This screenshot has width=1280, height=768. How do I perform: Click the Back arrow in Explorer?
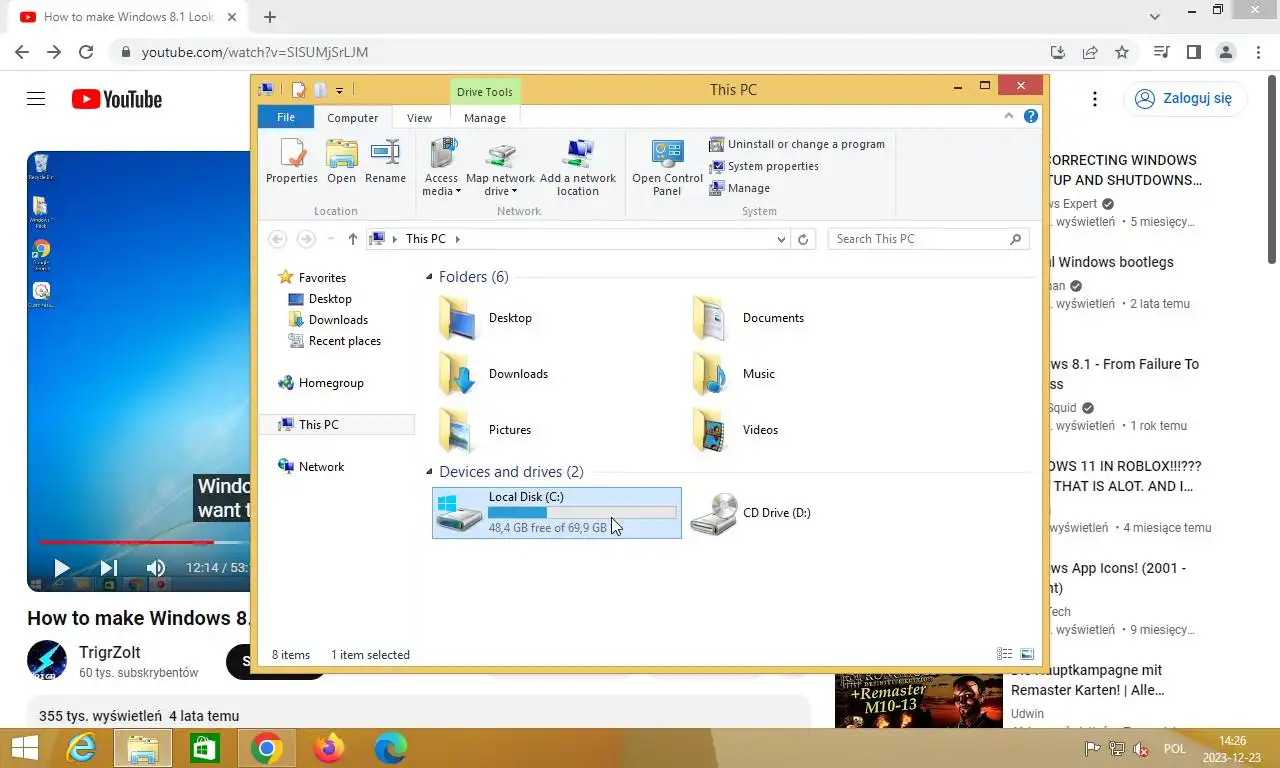coord(278,239)
